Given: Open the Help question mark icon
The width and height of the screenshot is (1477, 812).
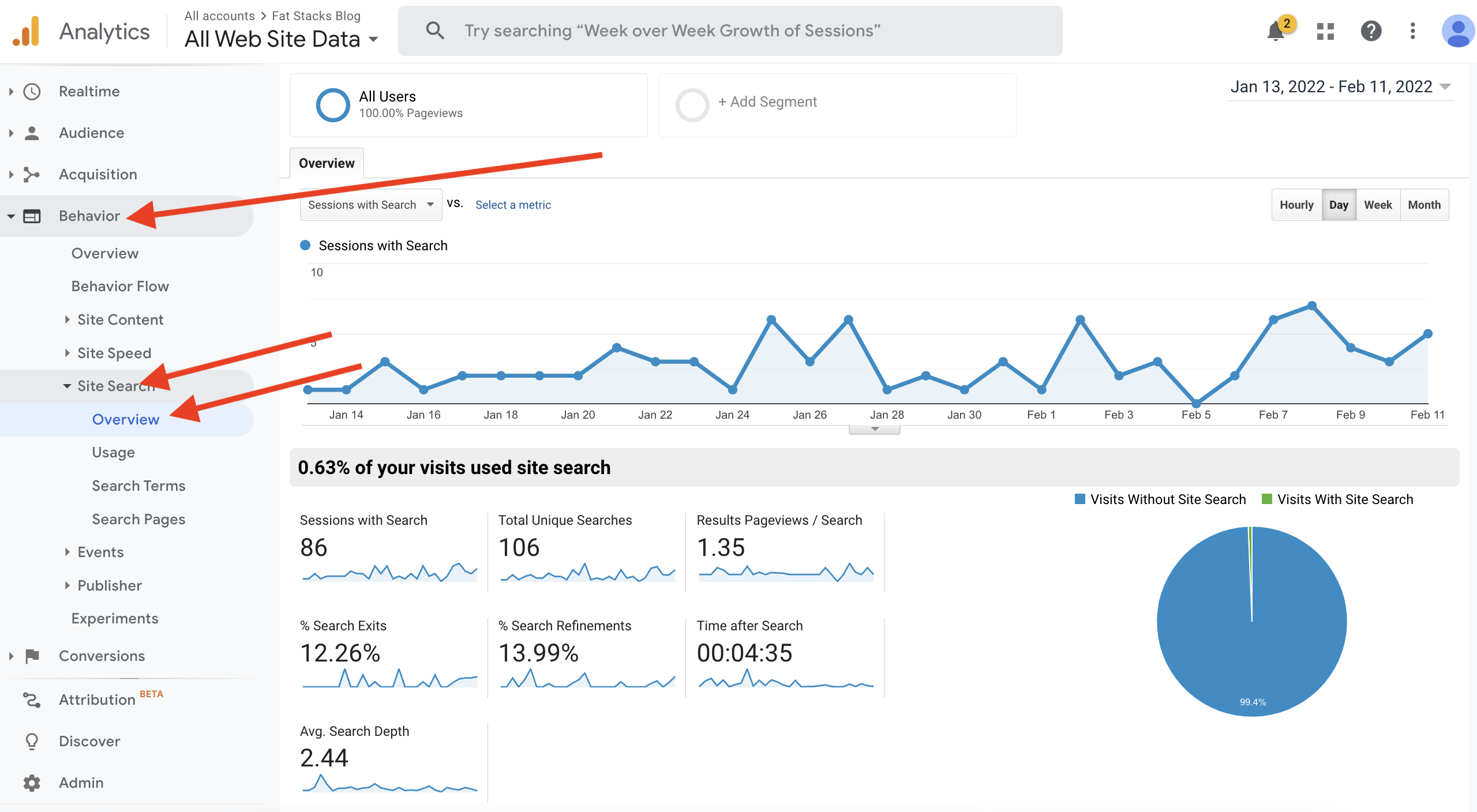Looking at the screenshot, I should coord(1371,31).
